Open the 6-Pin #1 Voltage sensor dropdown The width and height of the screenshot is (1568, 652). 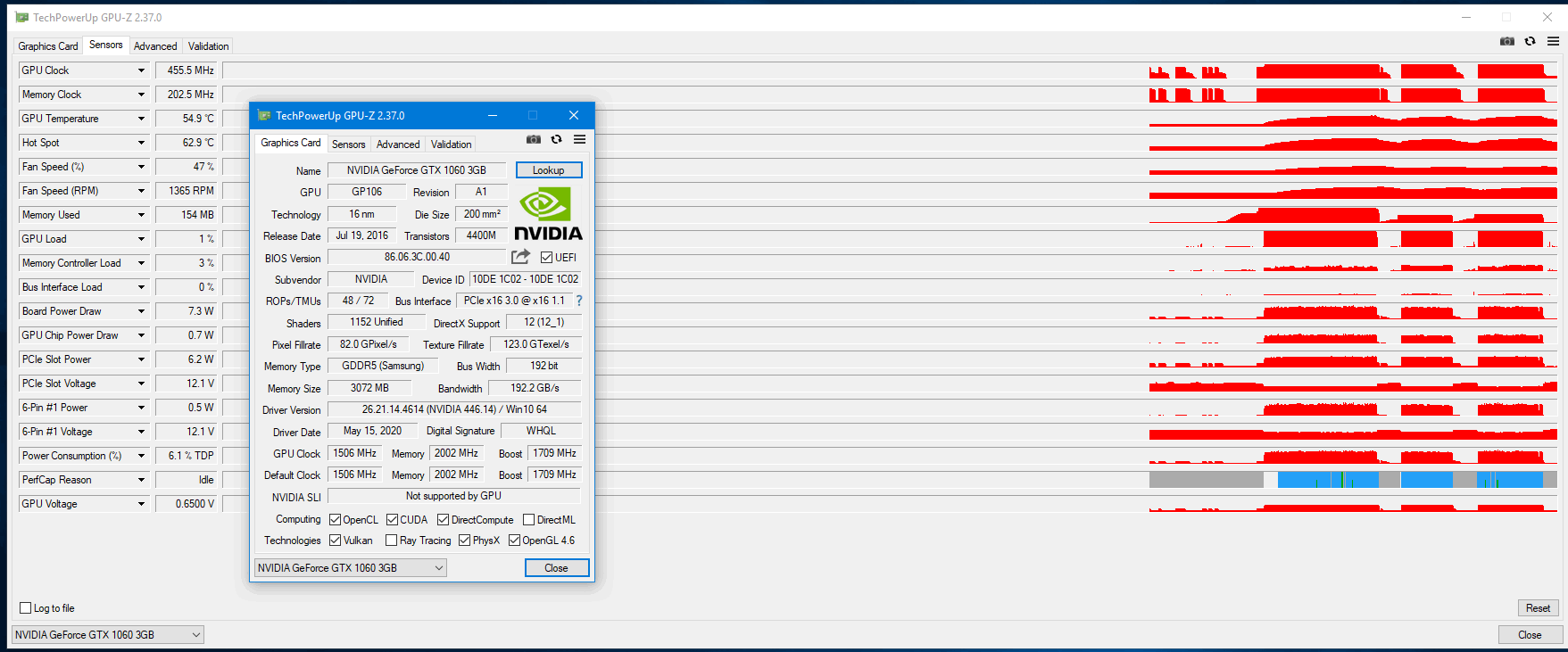click(x=141, y=432)
